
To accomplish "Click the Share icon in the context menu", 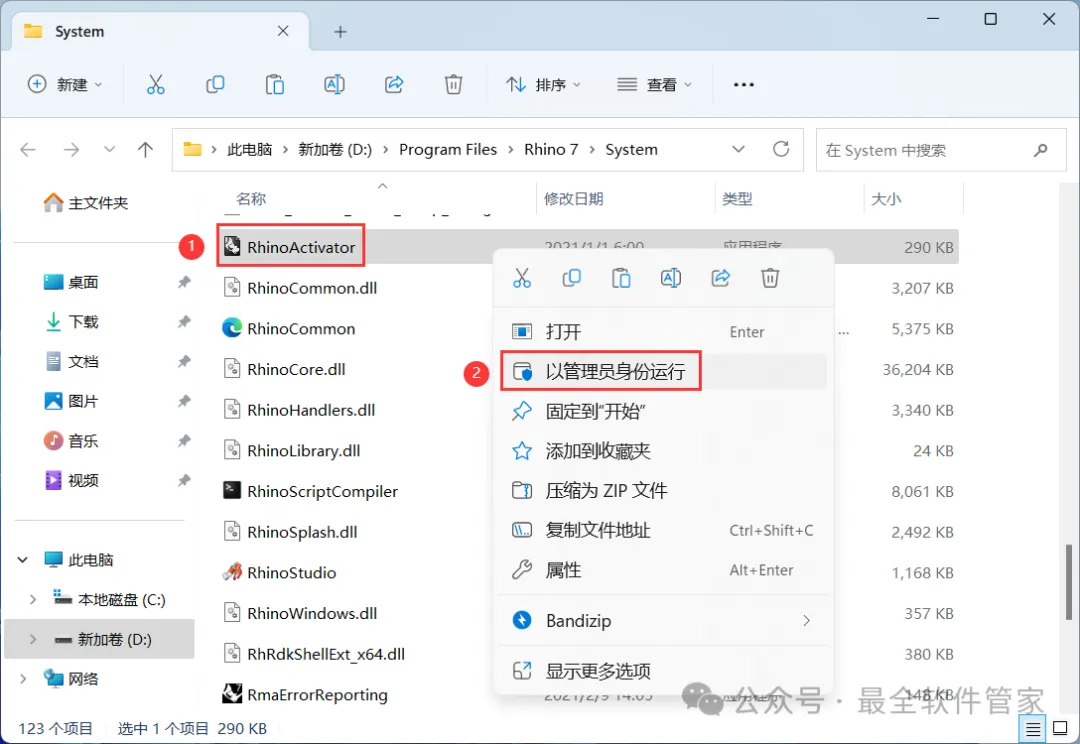I will (x=720, y=278).
